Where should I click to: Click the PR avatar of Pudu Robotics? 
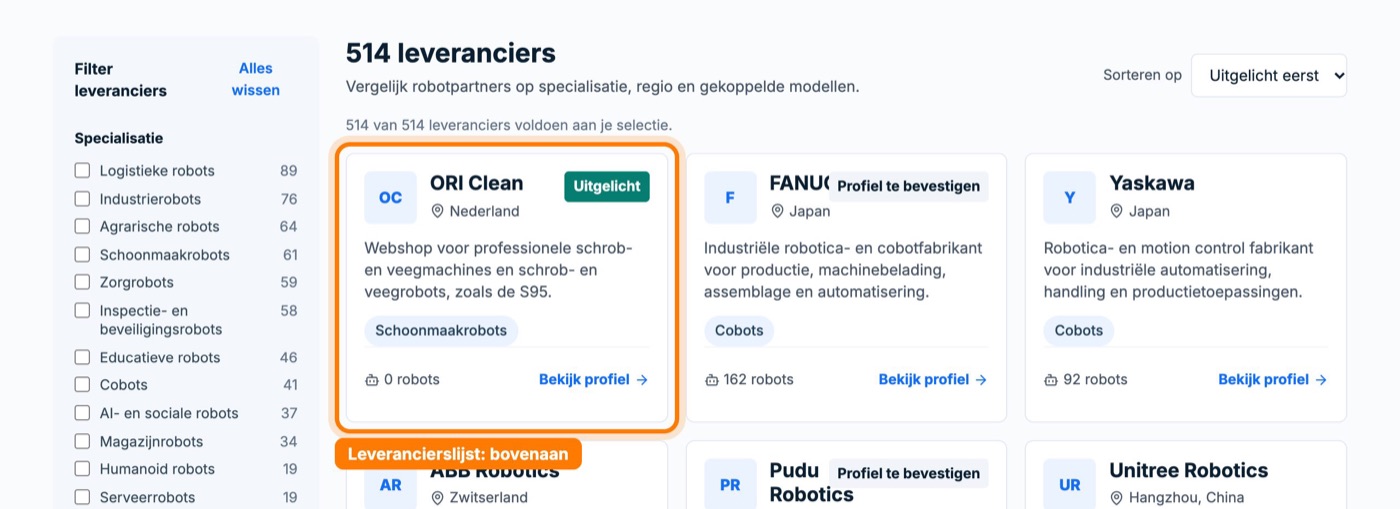coord(730,484)
